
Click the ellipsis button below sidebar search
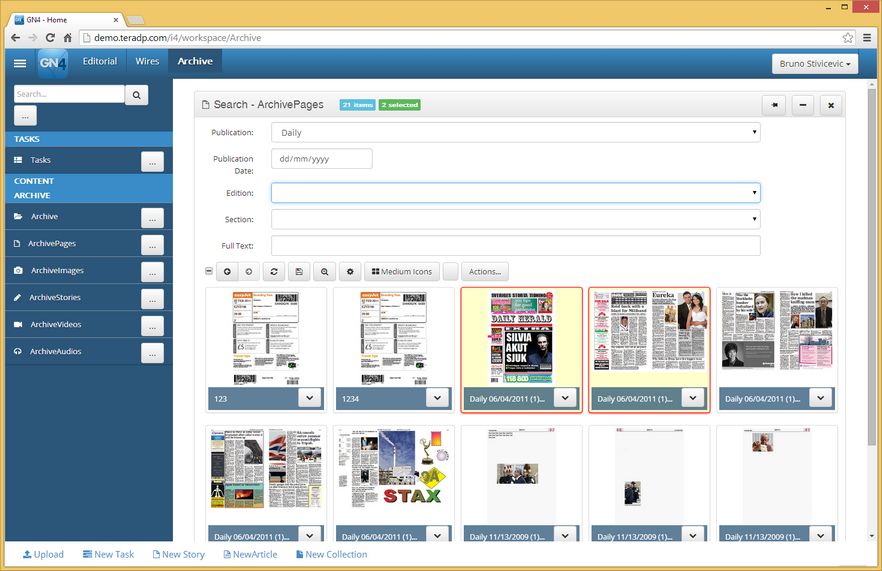(25, 116)
